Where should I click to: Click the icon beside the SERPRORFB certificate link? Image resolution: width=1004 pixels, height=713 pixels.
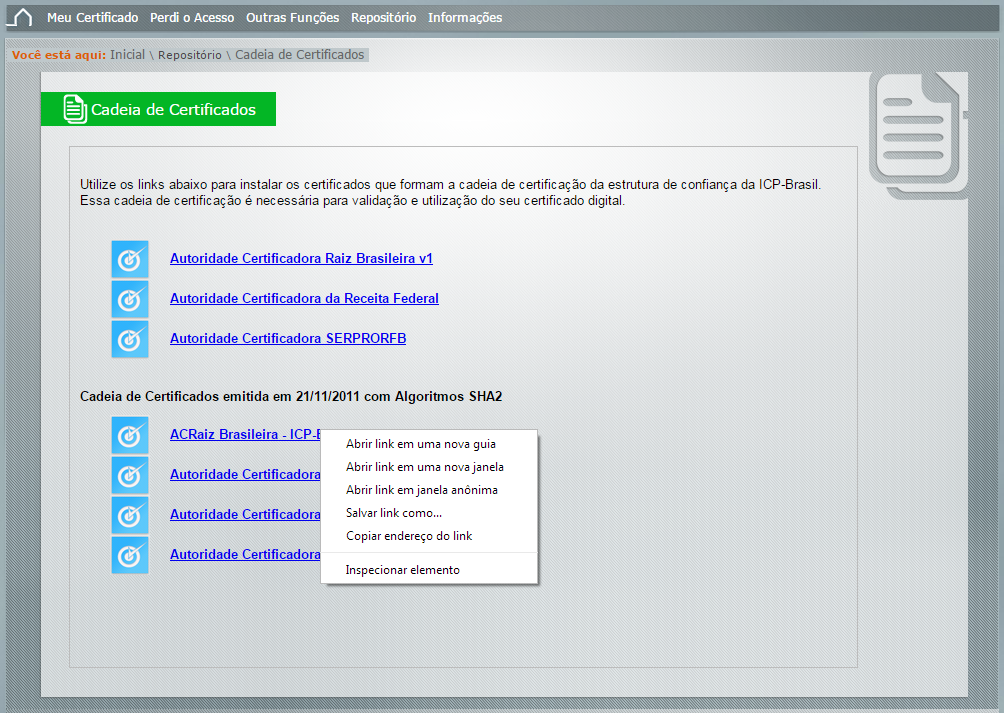click(x=129, y=339)
